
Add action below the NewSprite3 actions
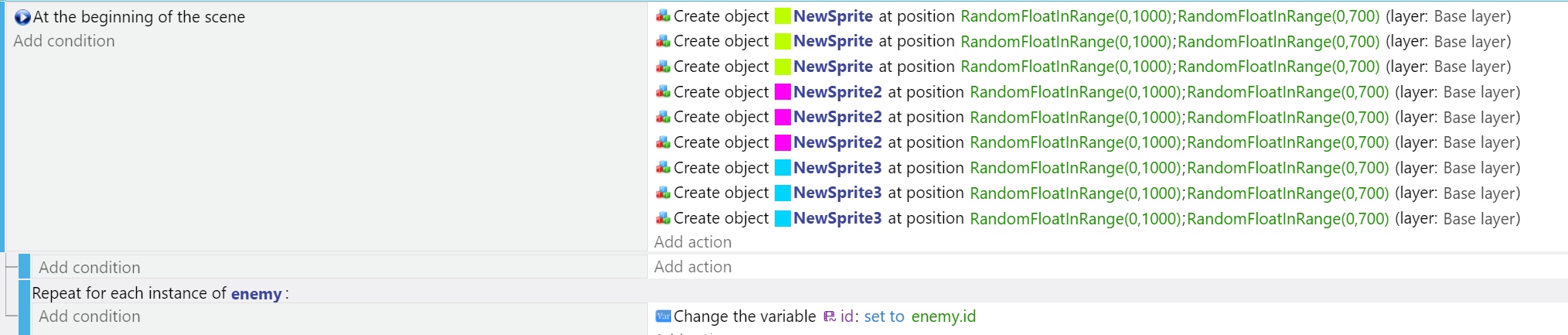pos(693,242)
